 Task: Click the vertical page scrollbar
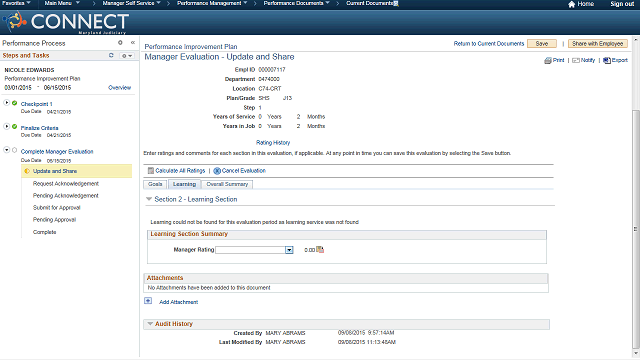636,229
